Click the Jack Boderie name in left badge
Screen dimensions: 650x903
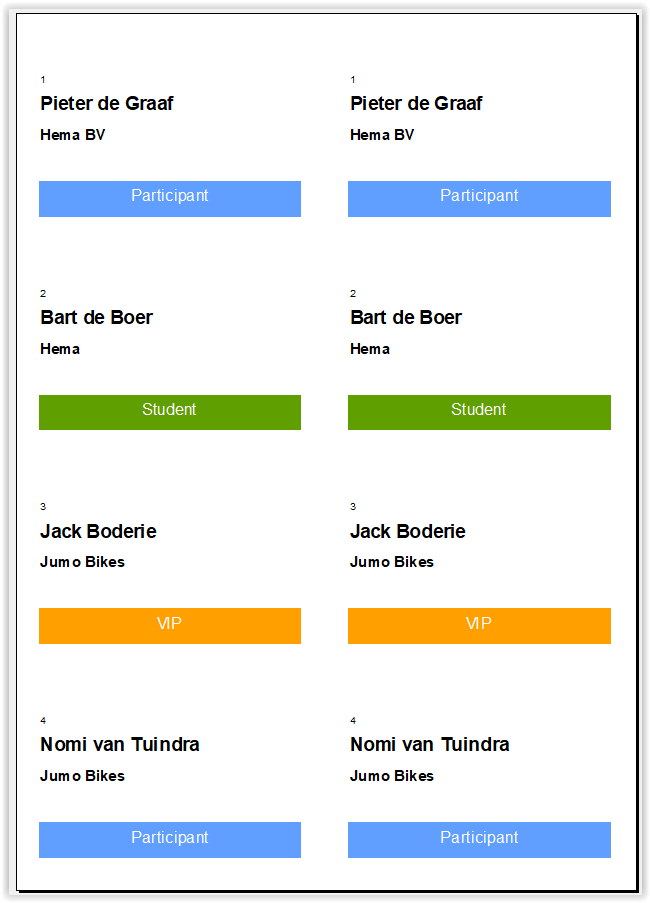[x=98, y=531]
